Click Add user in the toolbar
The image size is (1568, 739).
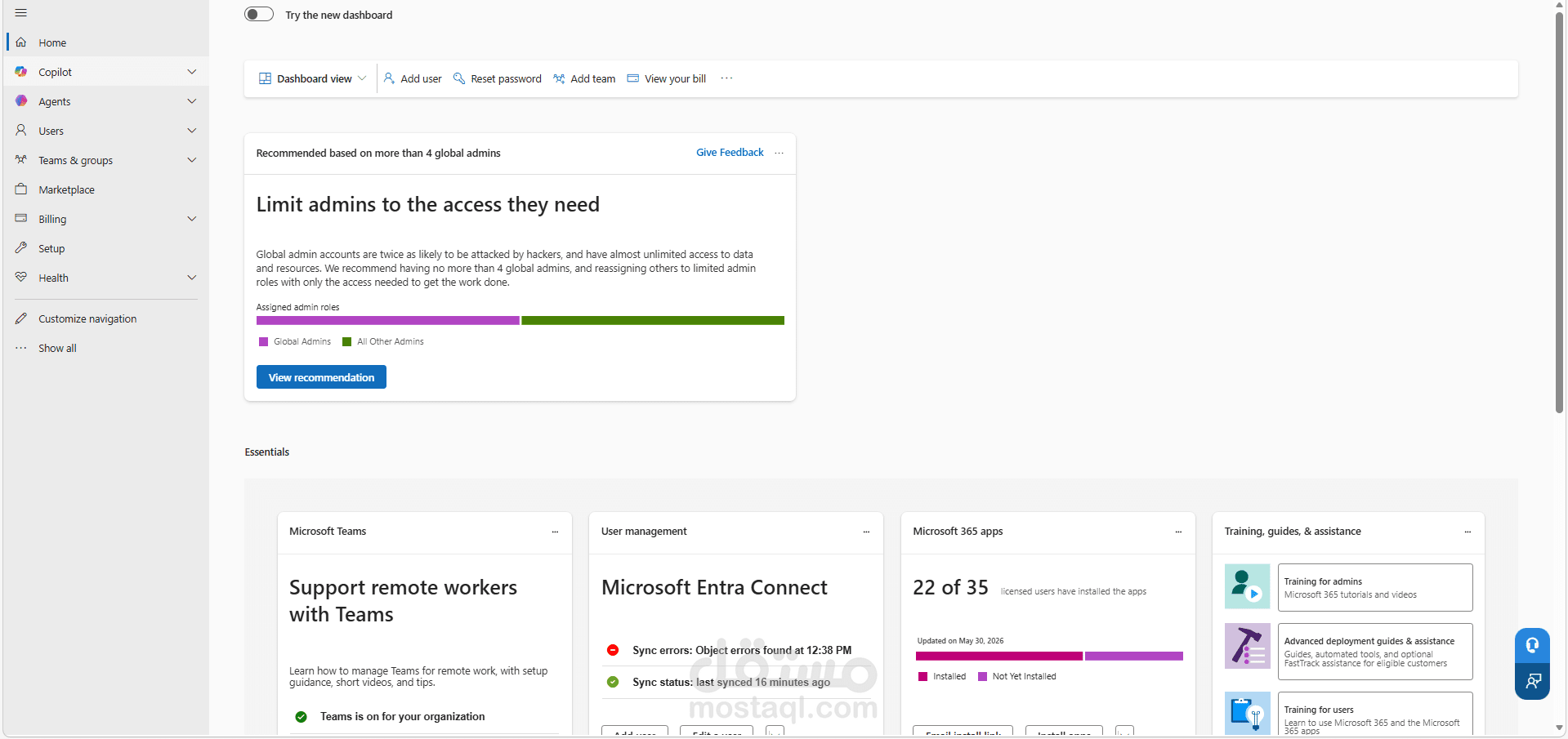point(413,78)
